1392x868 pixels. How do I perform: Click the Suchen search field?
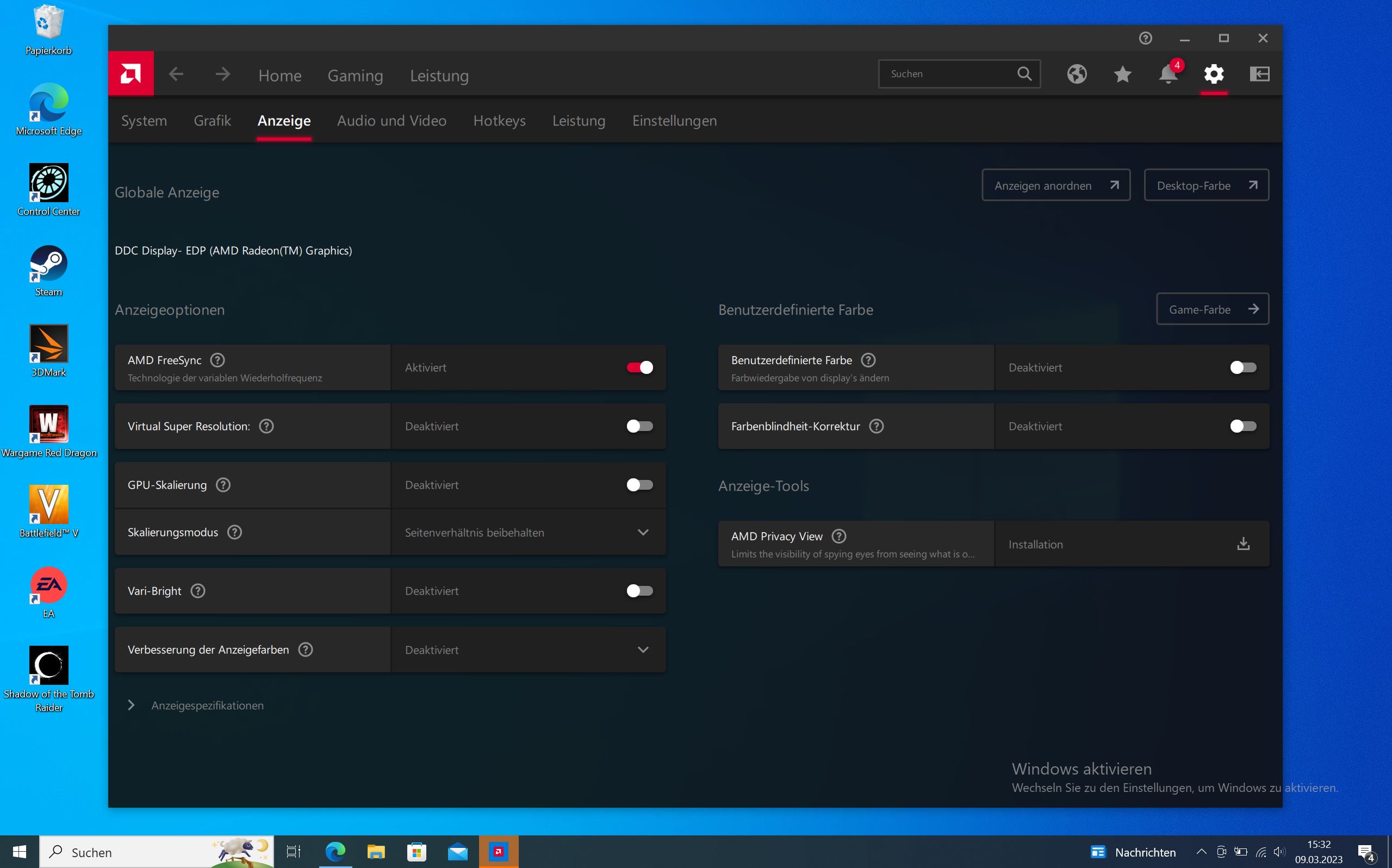tap(950, 74)
